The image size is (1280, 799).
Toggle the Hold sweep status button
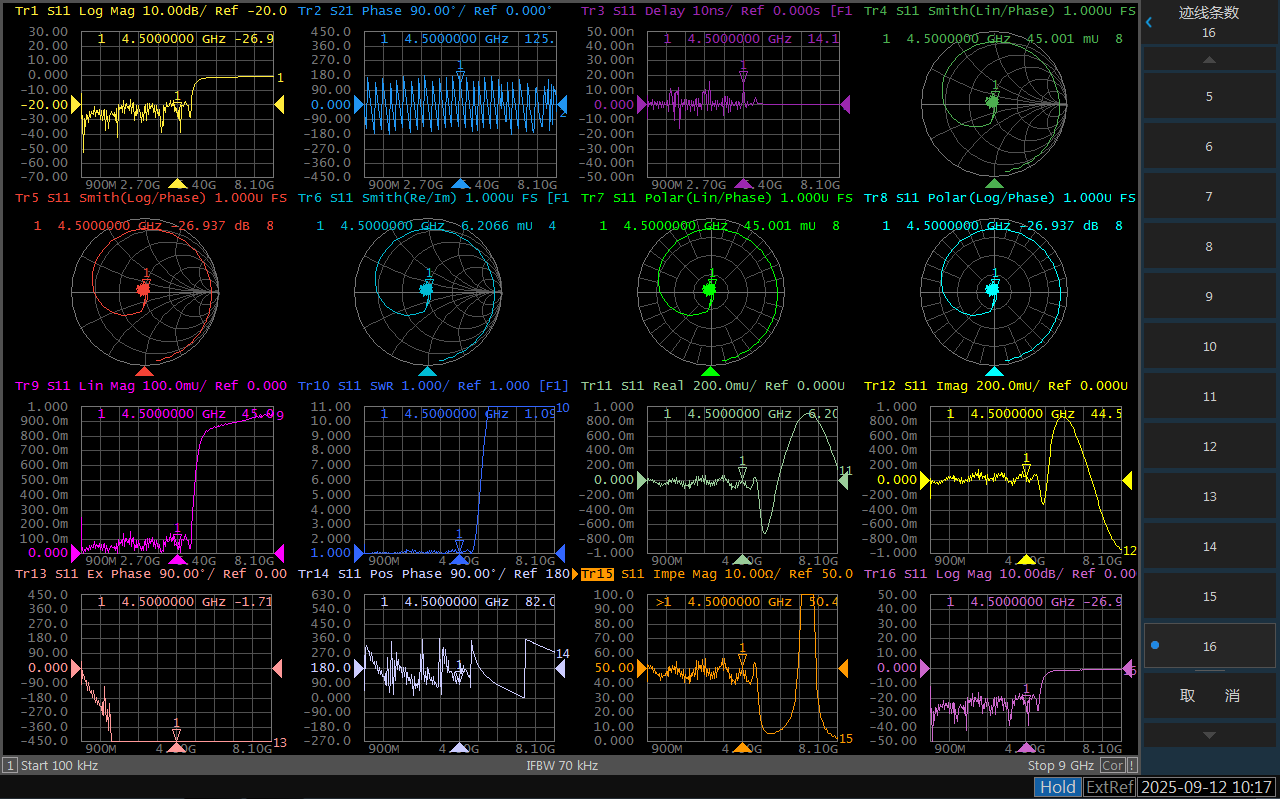1057,787
